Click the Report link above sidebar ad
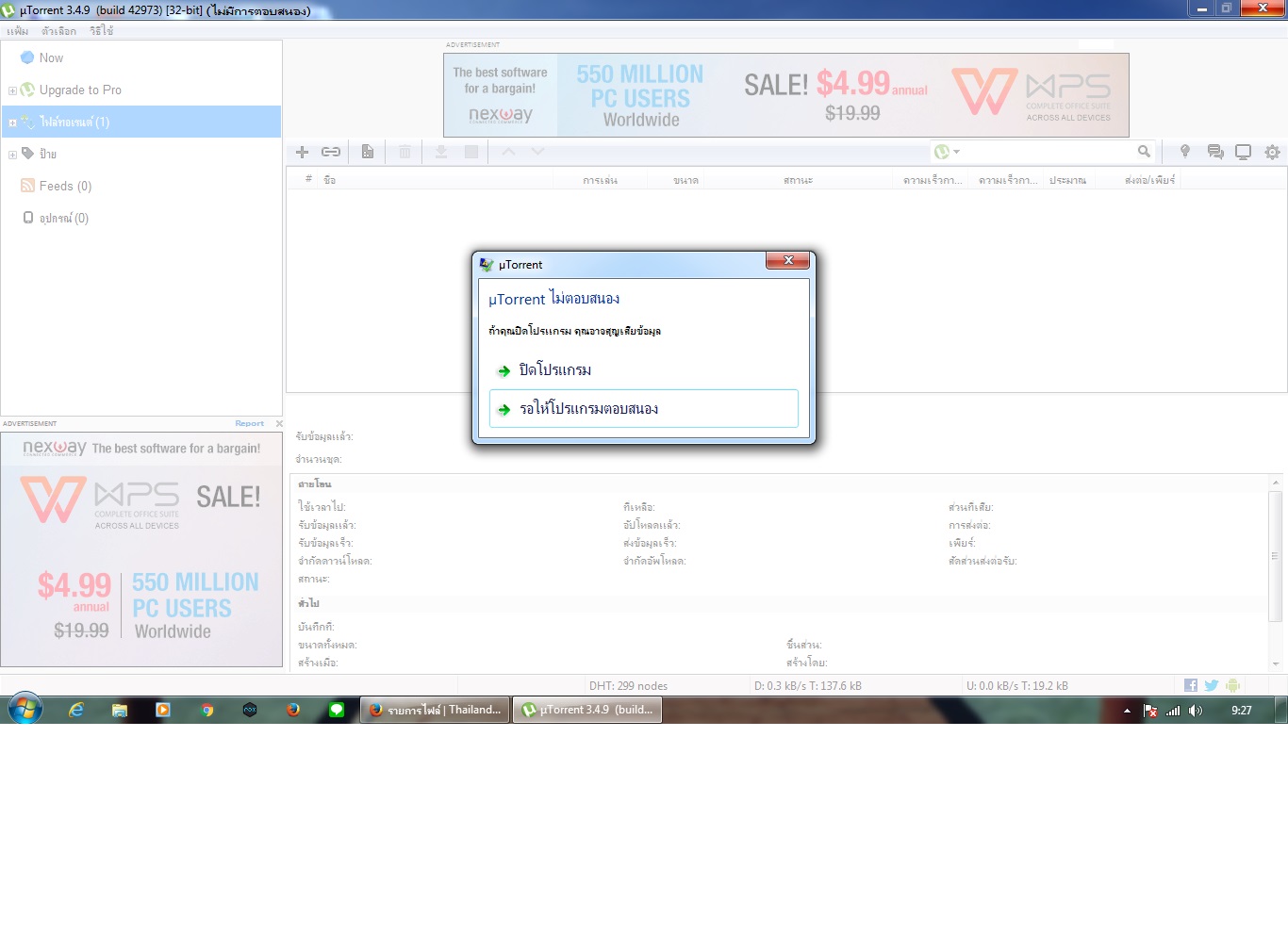Image resolution: width=1288 pixels, height=950 pixels. (250, 423)
